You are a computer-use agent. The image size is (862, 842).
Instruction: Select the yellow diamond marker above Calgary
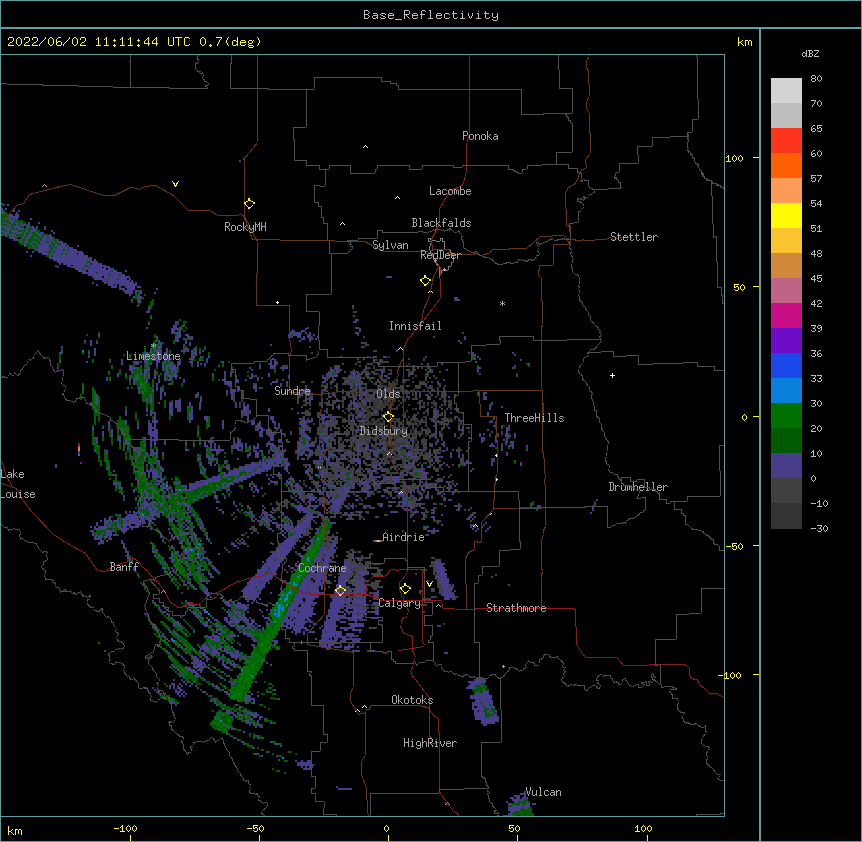click(x=405, y=589)
